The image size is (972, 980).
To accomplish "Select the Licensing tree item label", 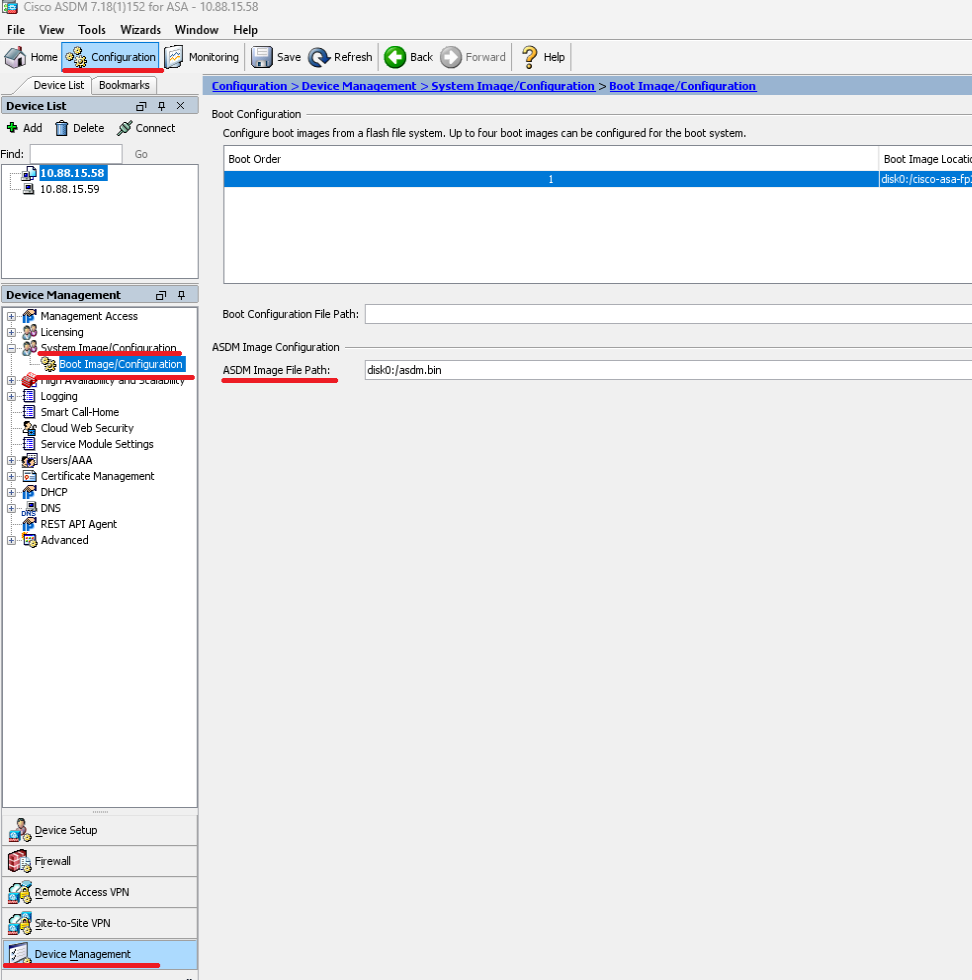I will [x=62, y=332].
